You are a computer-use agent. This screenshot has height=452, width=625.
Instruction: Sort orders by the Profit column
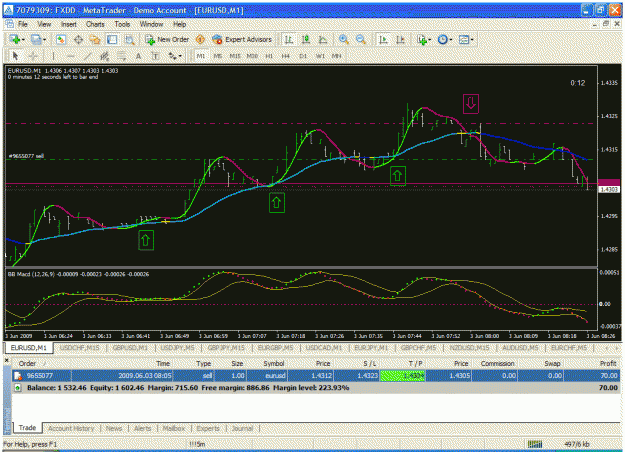608,364
